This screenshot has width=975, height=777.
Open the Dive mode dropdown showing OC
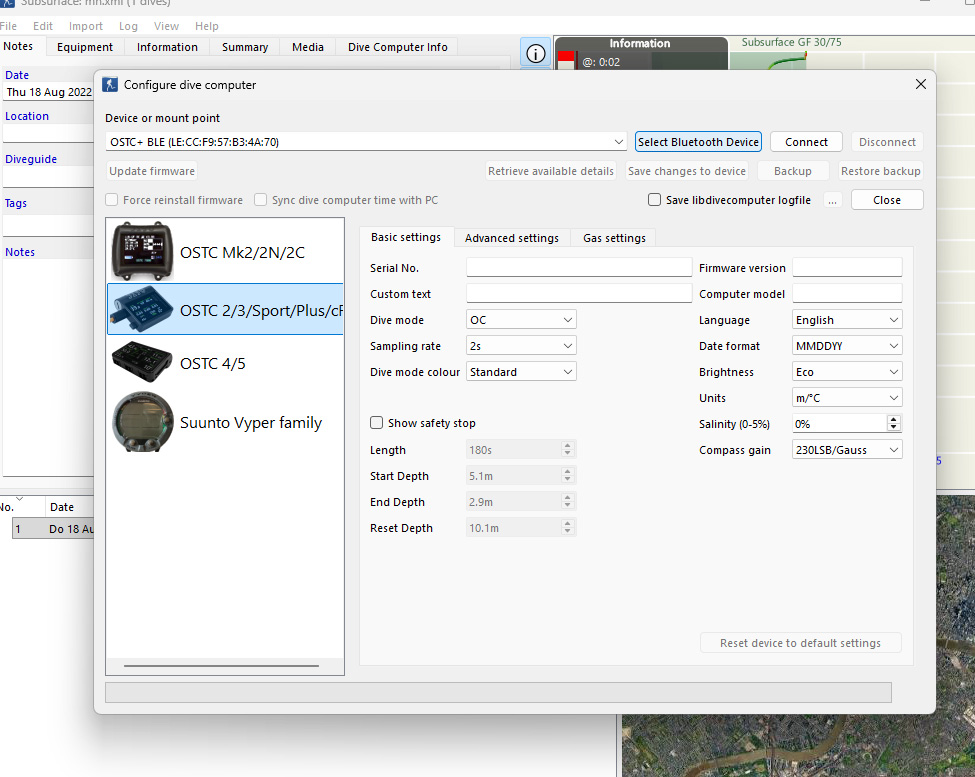521,320
